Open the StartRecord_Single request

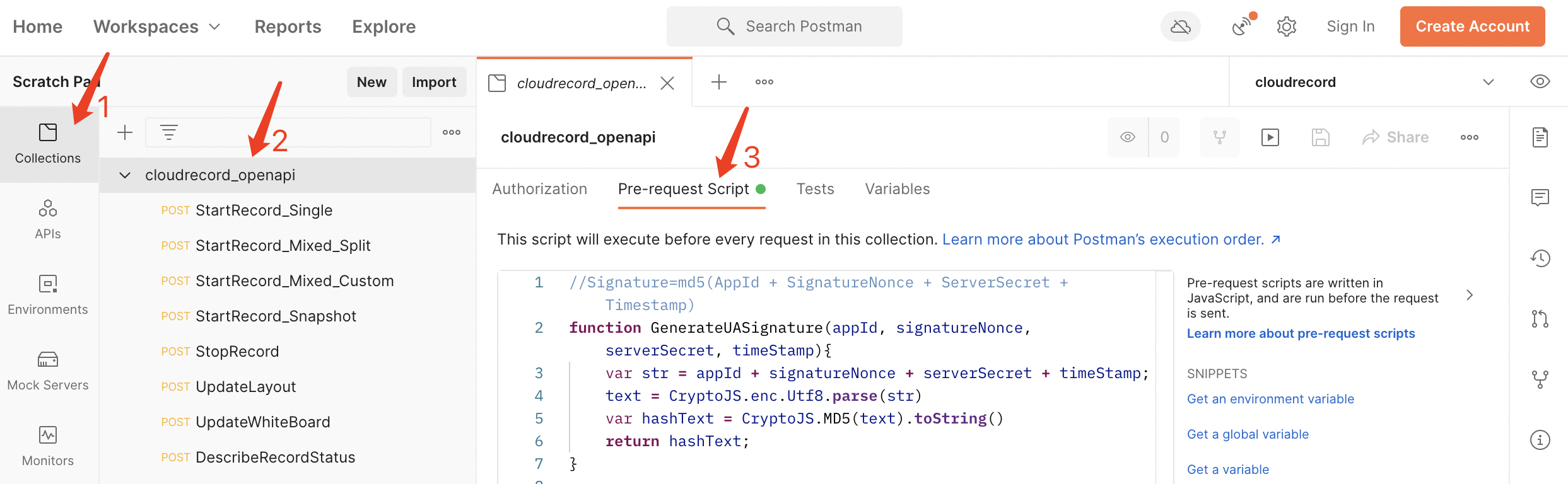tap(288, 210)
